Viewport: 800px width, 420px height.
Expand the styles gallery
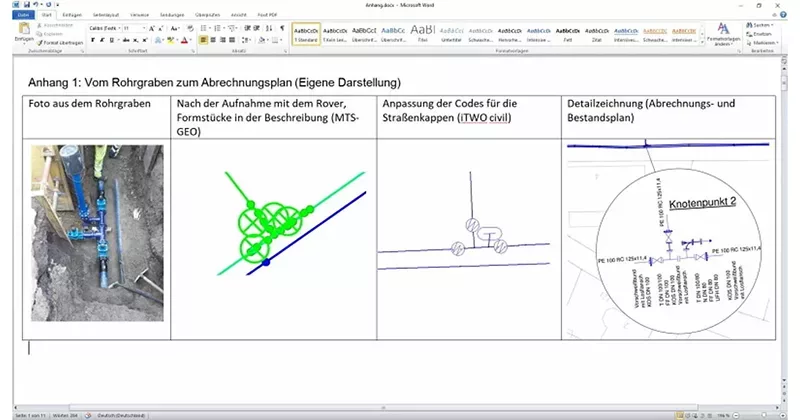pyautogui.click(x=702, y=43)
